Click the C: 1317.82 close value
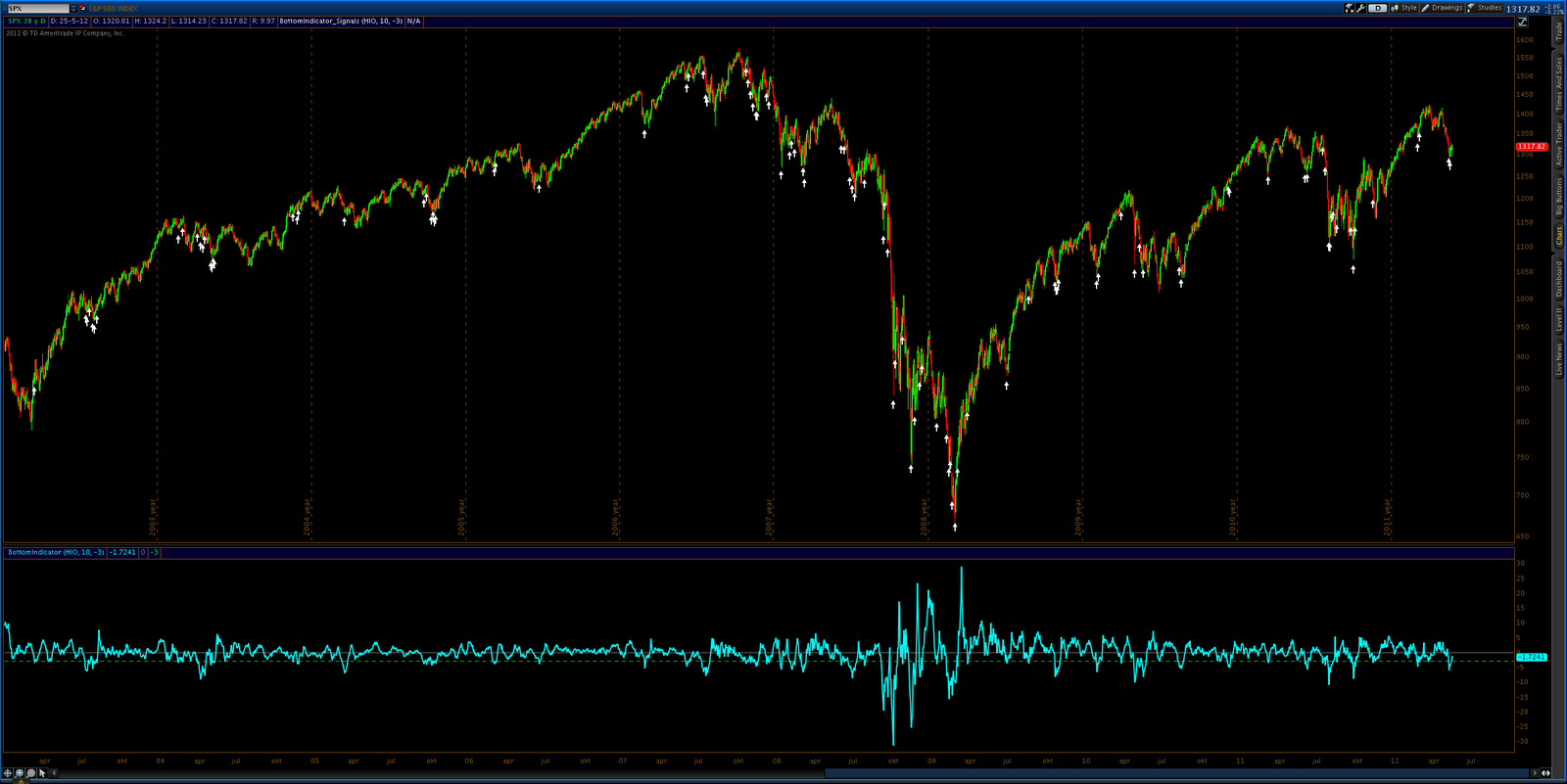Image resolution: width=1567 pixels, height=784 pixels. 229,21
